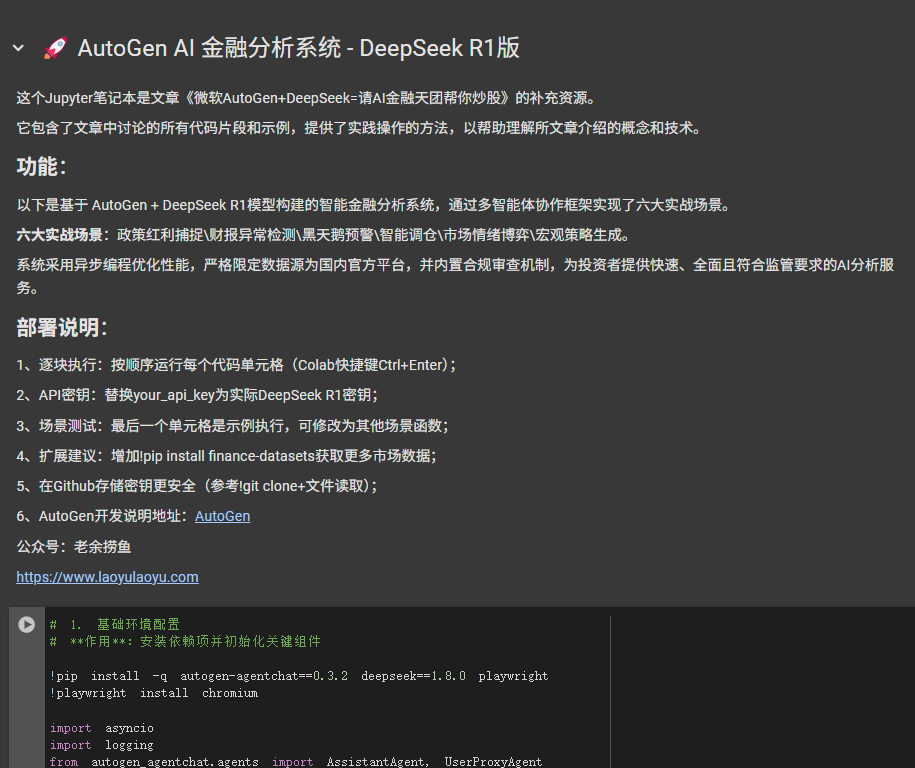Viewport: 915px width, 768px height.
Task: Run the first code cell
Action: (x=26, y=624)
